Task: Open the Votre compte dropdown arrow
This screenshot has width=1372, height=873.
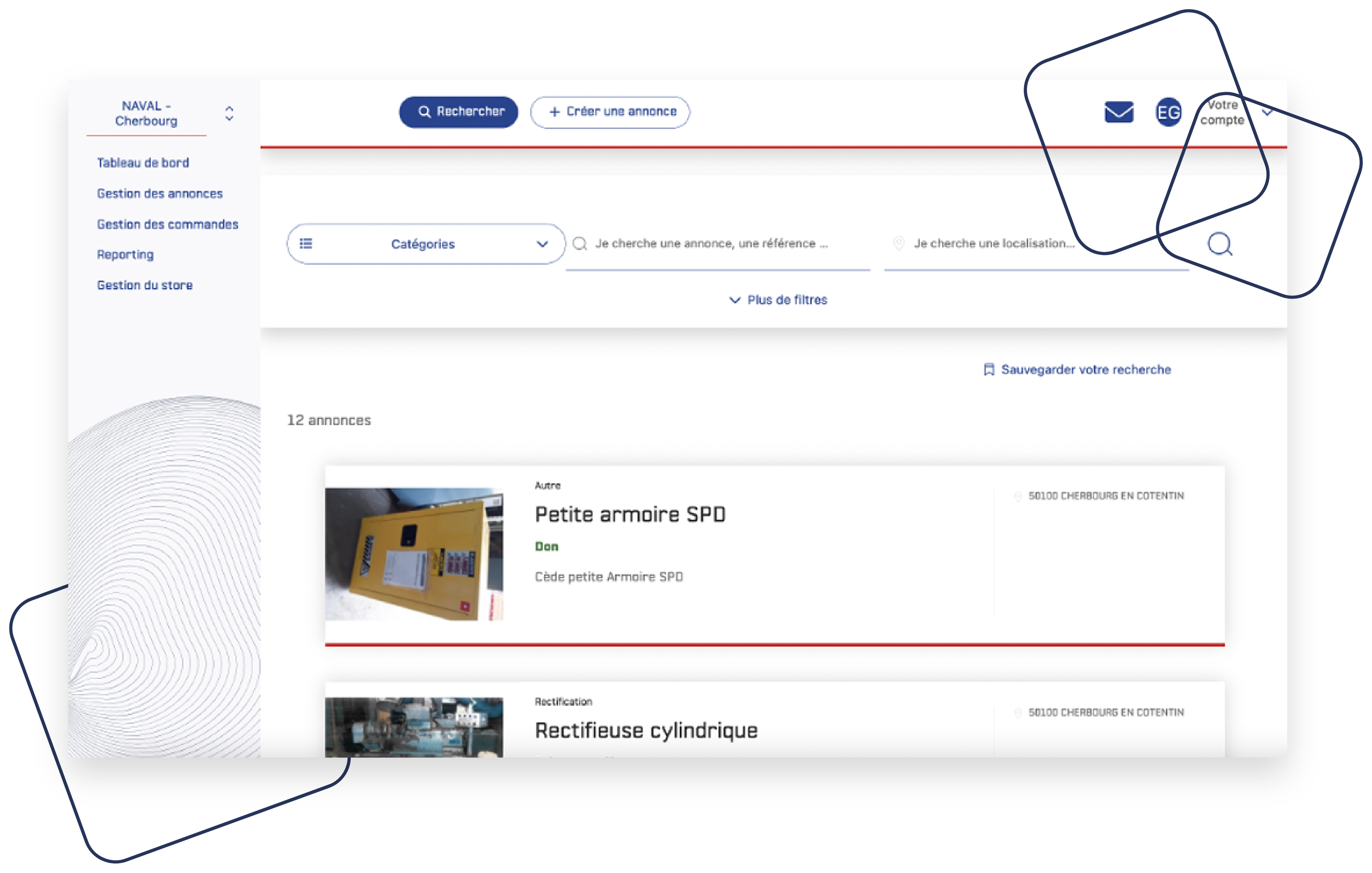Action: [1267, 112]
